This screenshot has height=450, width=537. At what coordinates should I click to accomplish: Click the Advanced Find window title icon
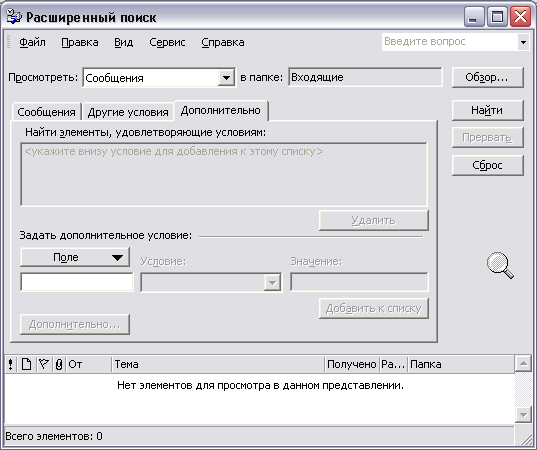pyautogui.click(x=14, y=17)
